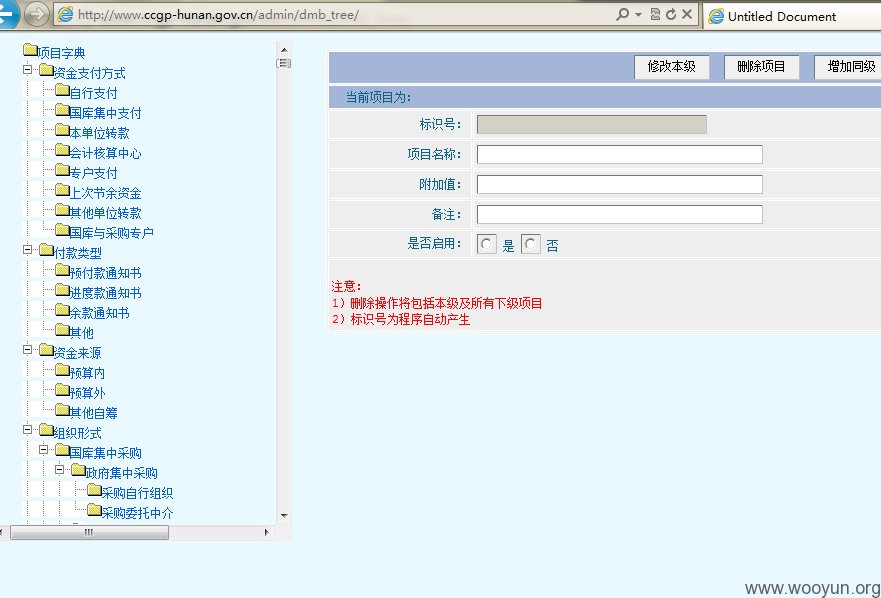
Task: Click the folder icon beside 预付款通知书
Action: pos(62,270)
